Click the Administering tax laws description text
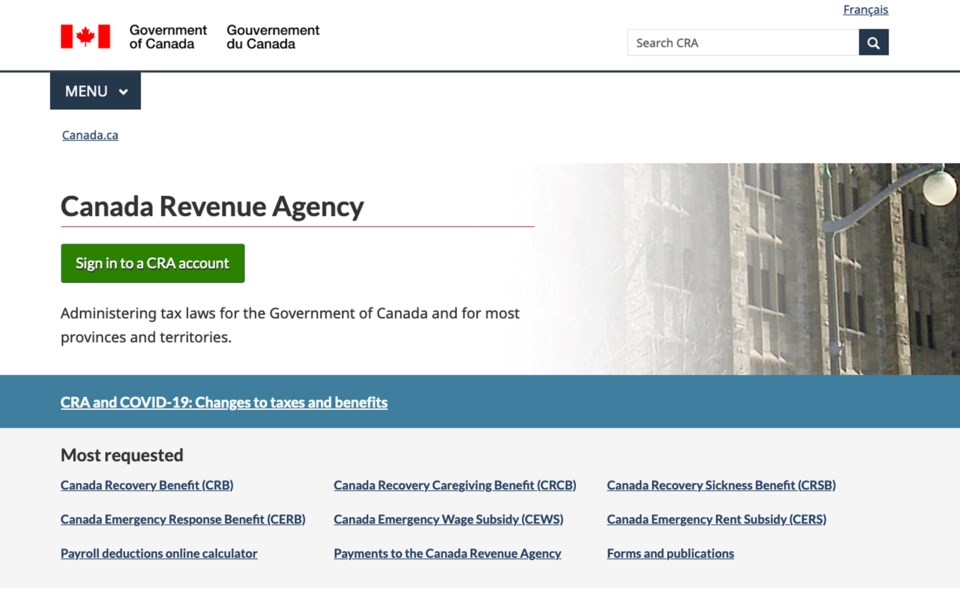The image size is (960, 589). (x=290, y=325)
